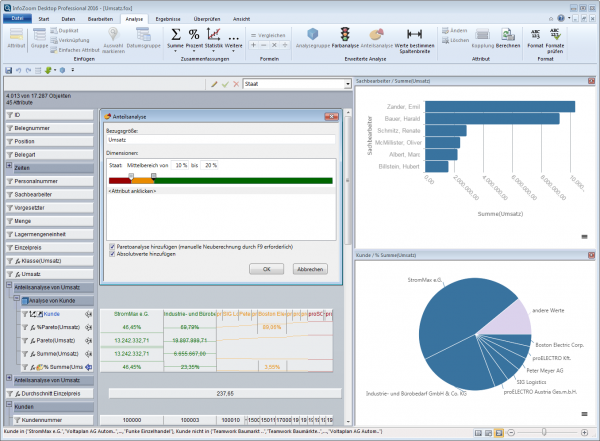Click the bis 20 % field
This screenshot has width=600, height=441.
point(209,165)
